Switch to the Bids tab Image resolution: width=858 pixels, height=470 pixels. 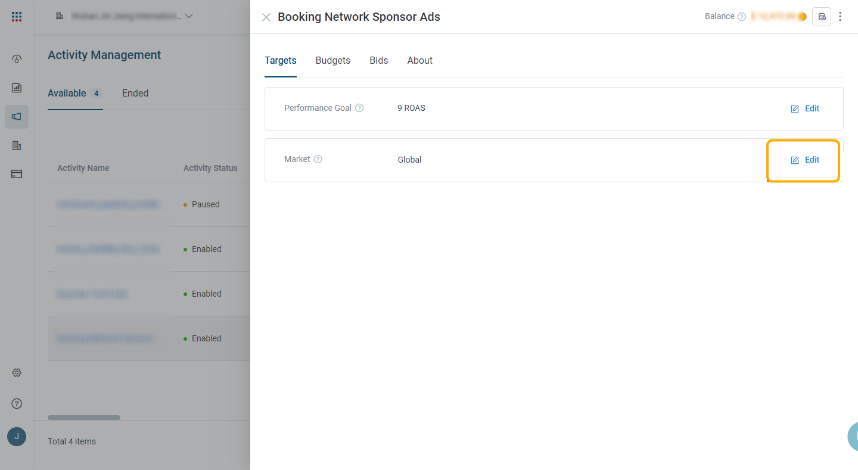pyautogui.click(x=379, y=61)
